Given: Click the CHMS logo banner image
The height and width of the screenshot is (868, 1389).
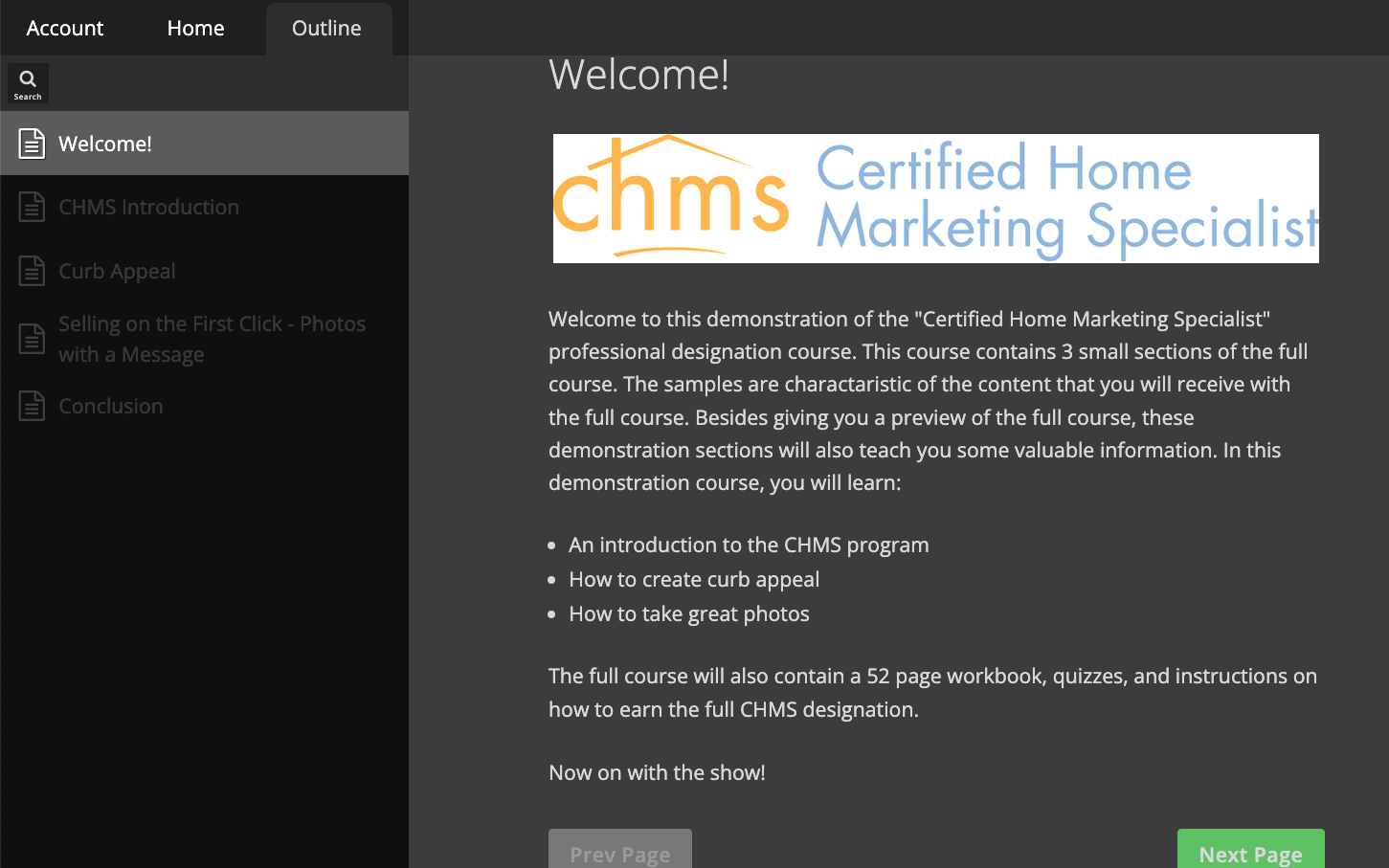Looking at the screenshot, I should point(936,198).
